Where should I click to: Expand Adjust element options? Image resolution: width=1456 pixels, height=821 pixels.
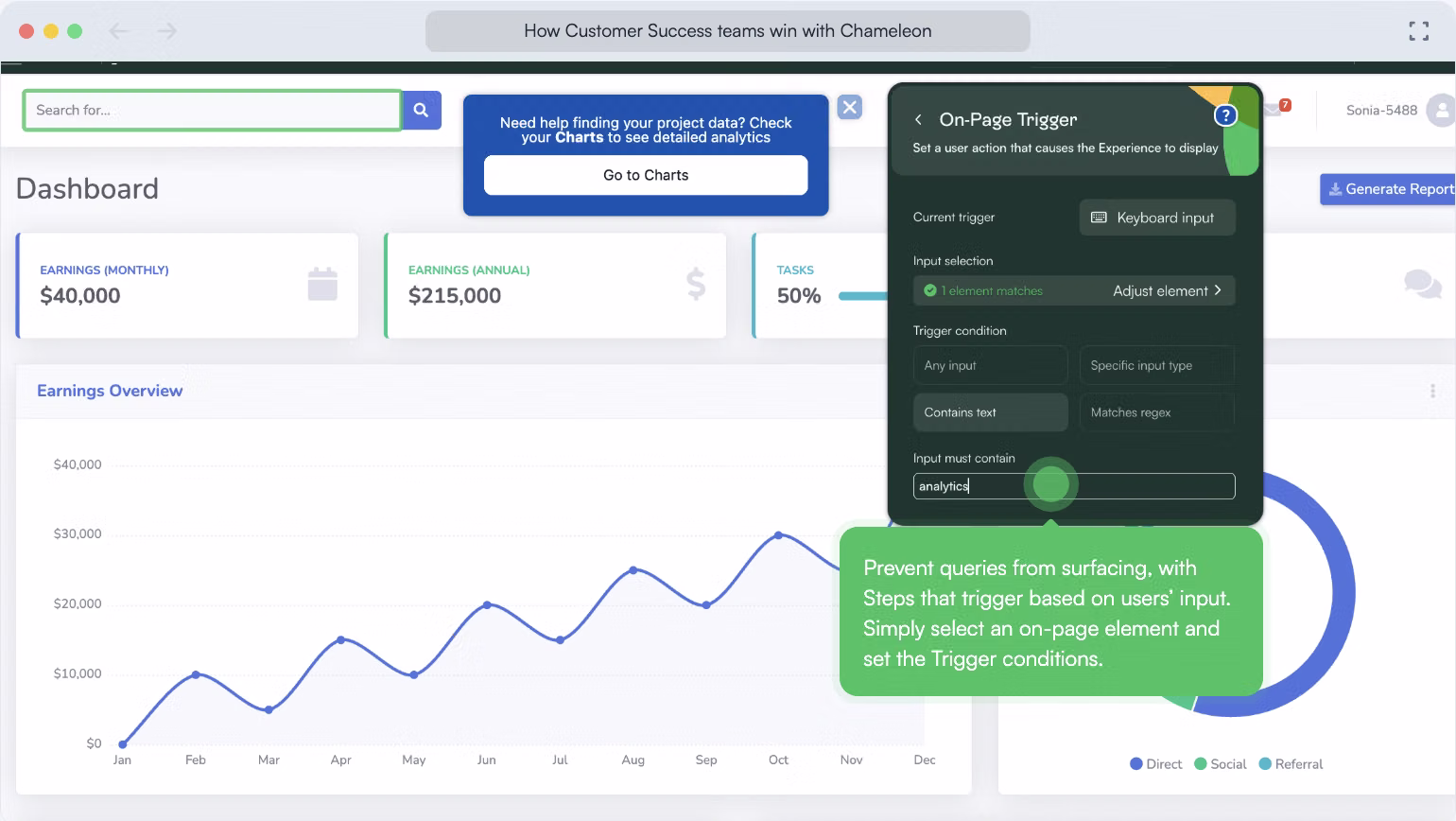coord(1167,290)
